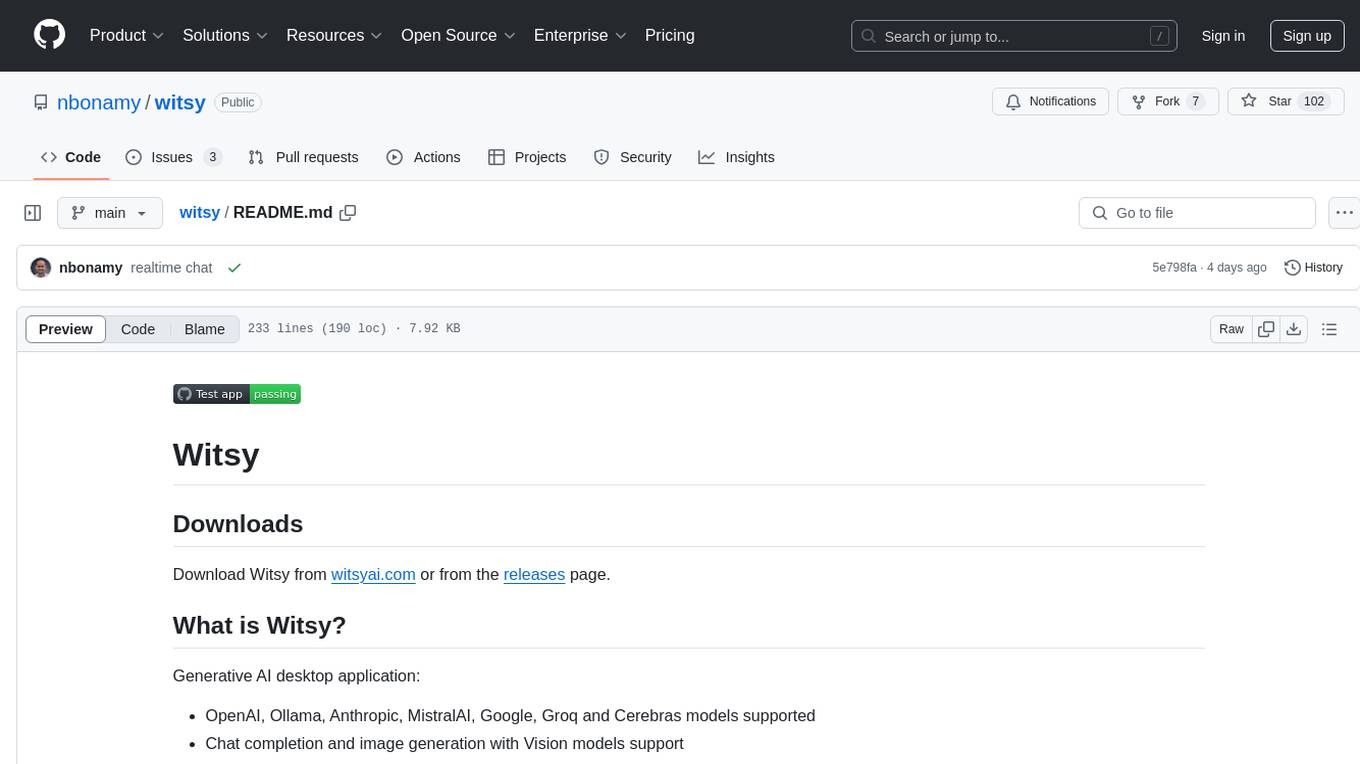
Task: Click the Go to file search field
Action: [1197, 213]
